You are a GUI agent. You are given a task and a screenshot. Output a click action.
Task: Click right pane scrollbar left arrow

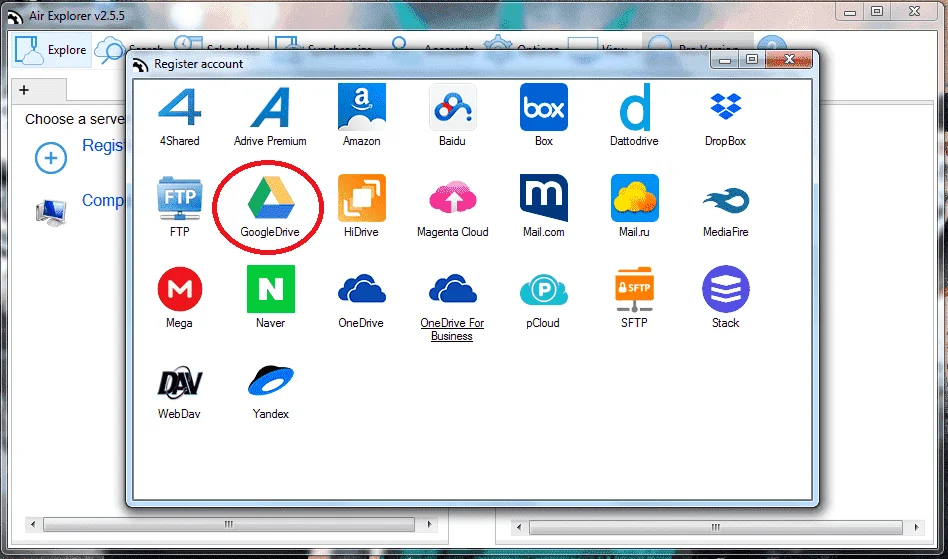519,527
